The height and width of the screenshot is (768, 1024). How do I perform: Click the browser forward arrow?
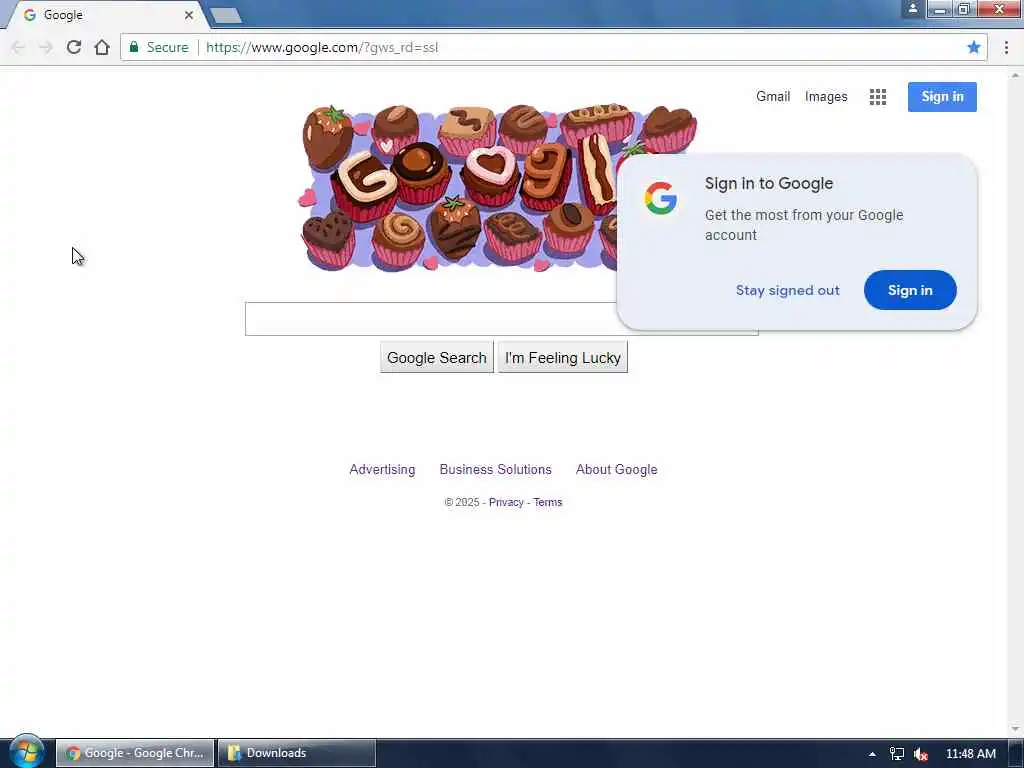click(46, 47)
